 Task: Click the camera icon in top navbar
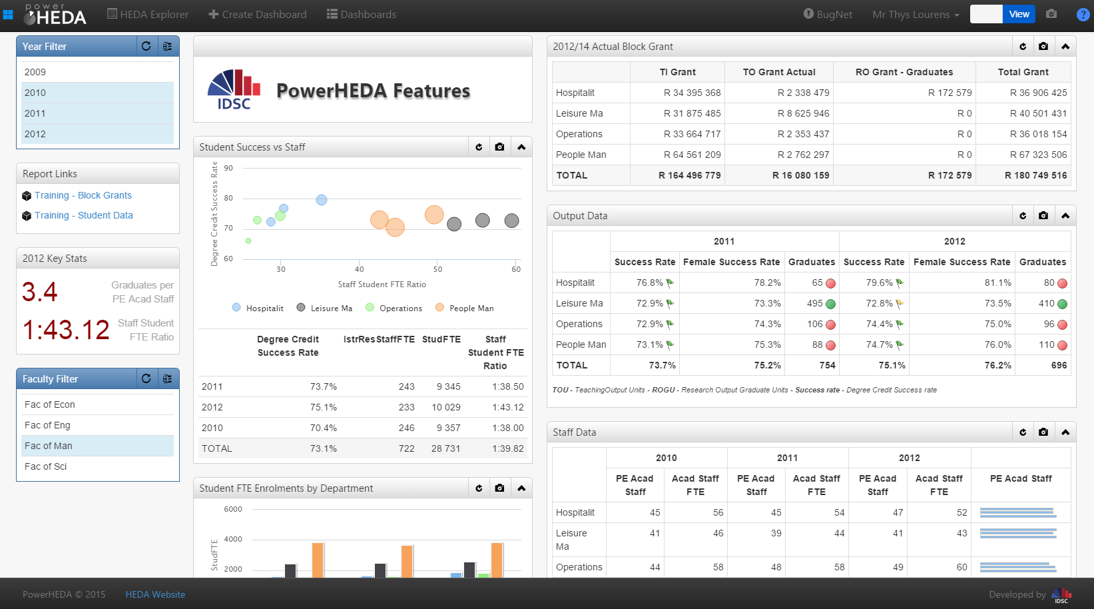pyautogui.click(x=1051, y=14)
